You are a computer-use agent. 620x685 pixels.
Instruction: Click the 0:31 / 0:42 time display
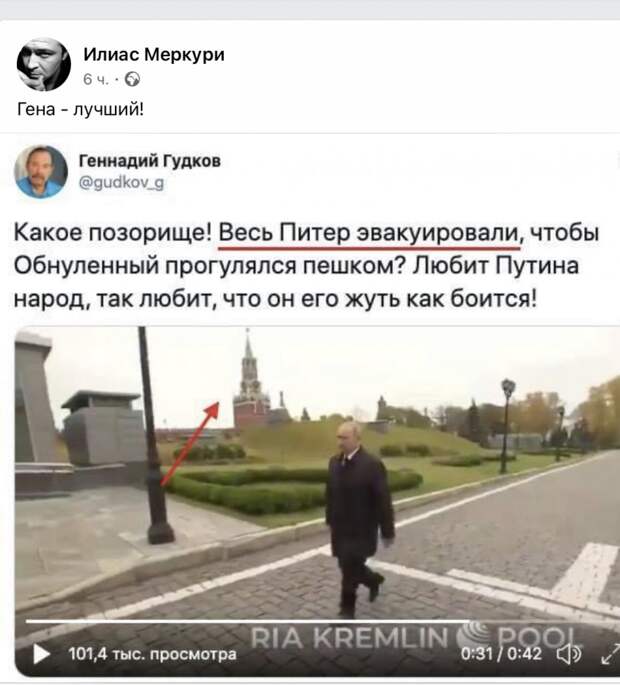point(501,654)
